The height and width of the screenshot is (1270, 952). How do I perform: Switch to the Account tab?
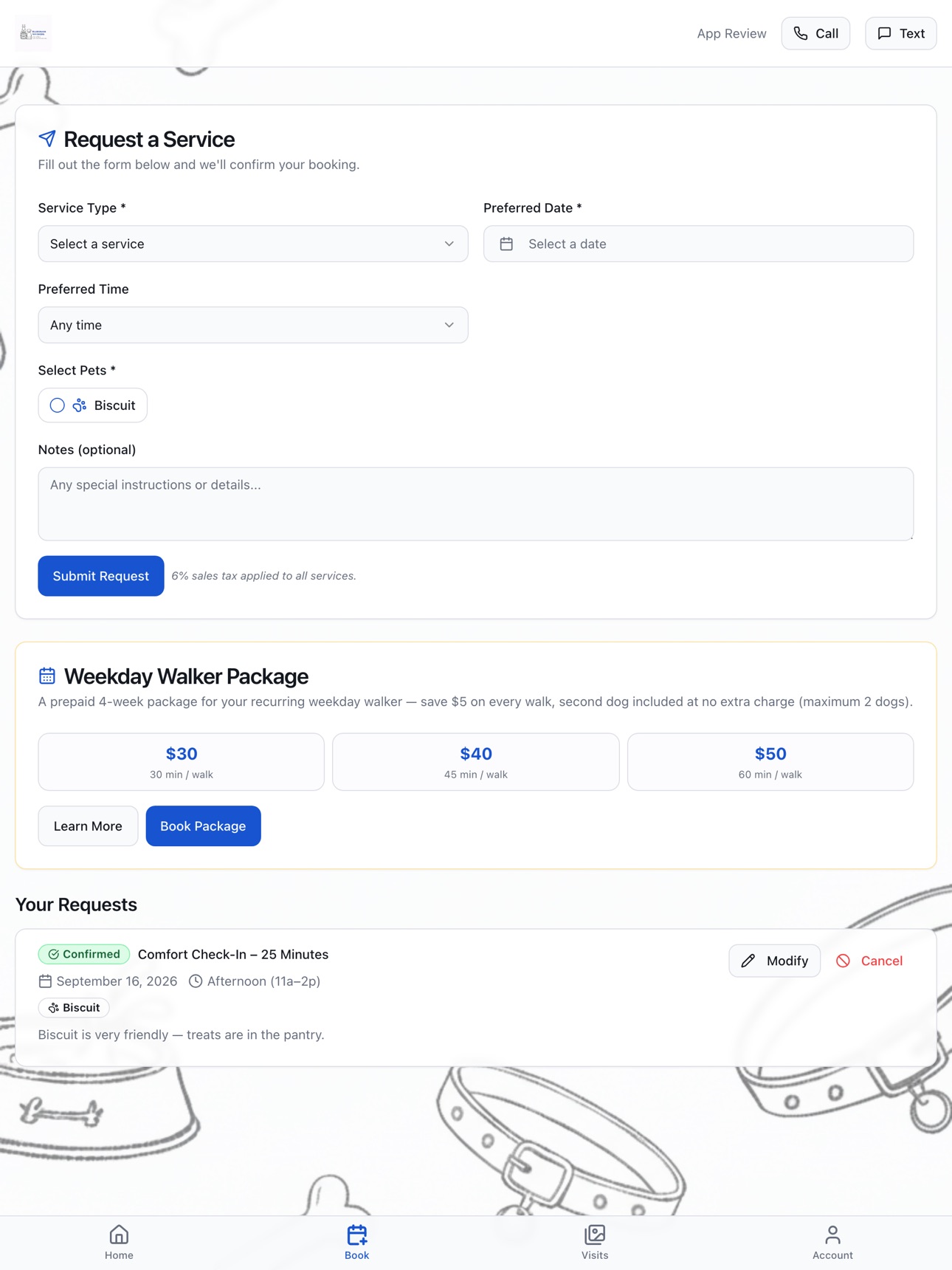click(x=832, y=1243)
